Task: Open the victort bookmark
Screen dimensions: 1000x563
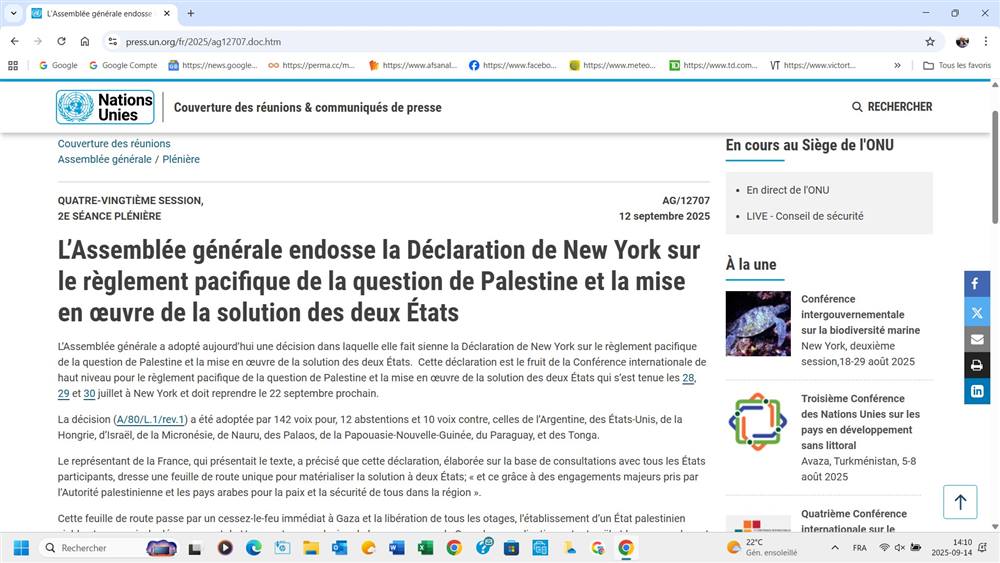Action: click(812, 65)
